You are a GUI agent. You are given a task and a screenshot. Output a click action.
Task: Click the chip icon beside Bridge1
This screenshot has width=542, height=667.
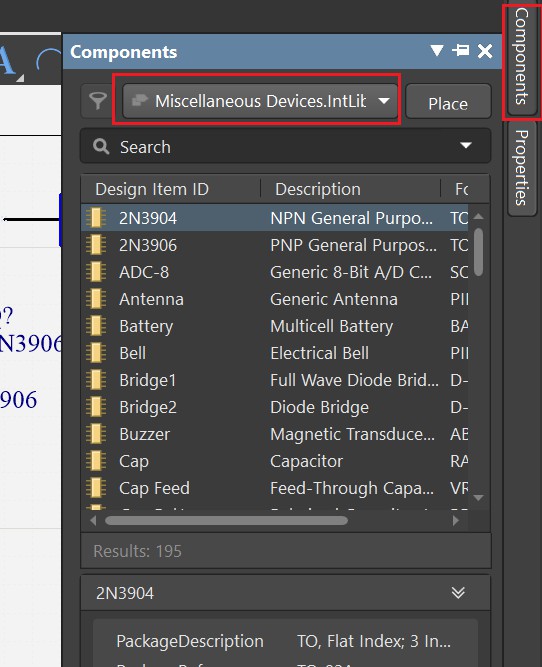point(96,380)
